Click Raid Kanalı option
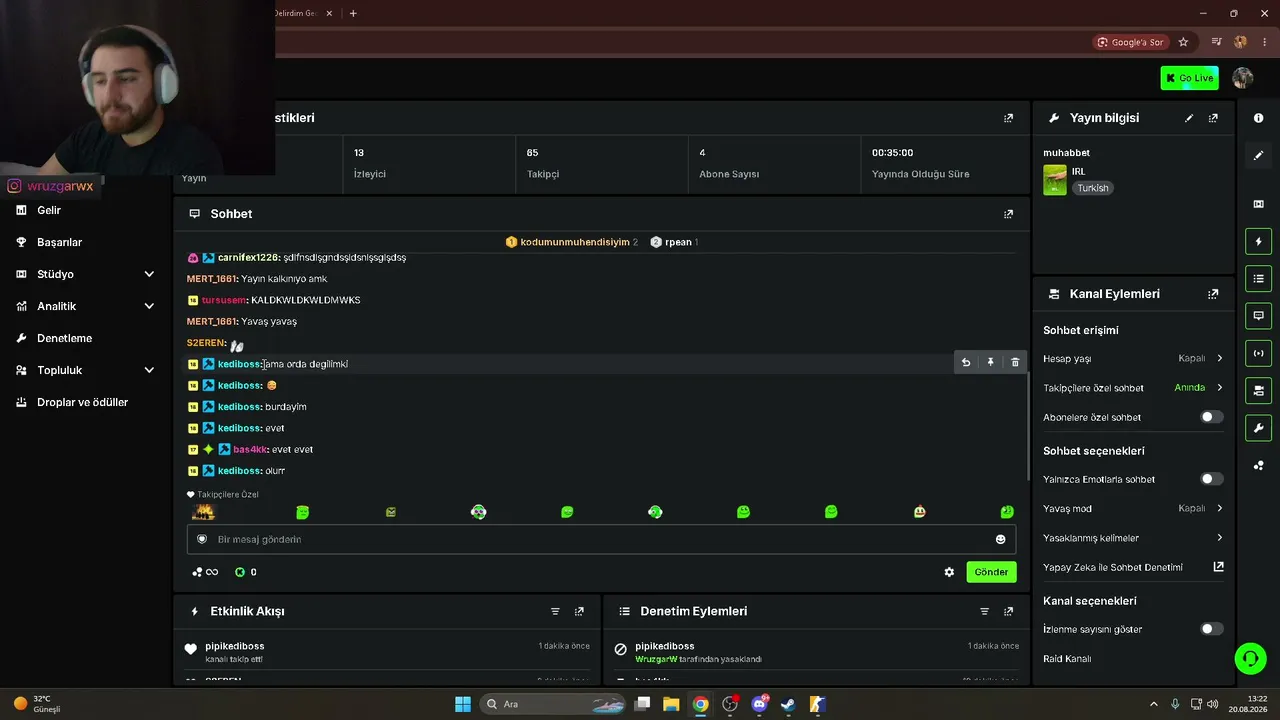 click(x=1067, y=659)
